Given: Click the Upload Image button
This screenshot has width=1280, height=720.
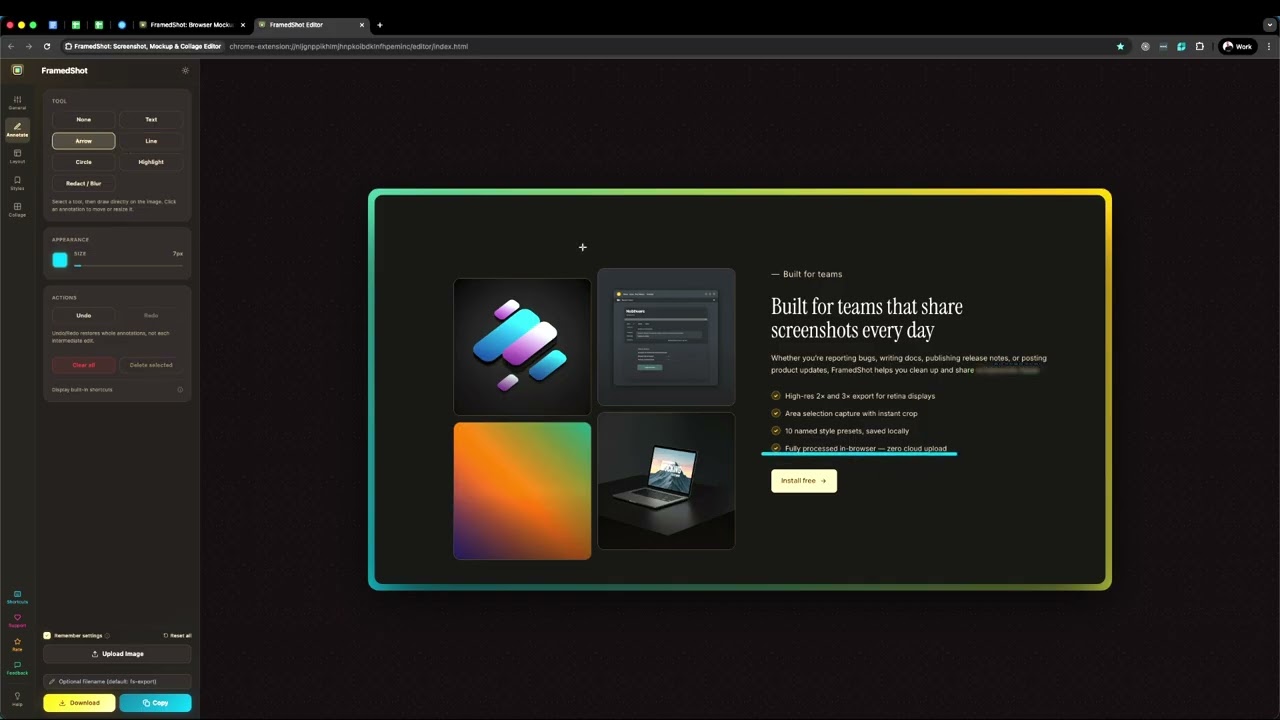Looking at the screenshot, I should 117,654.
